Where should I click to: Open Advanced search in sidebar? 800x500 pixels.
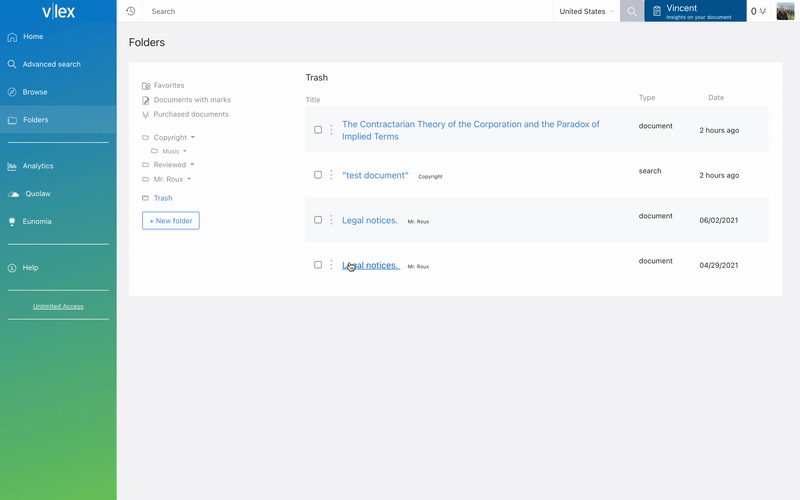[x=52, y=64]
